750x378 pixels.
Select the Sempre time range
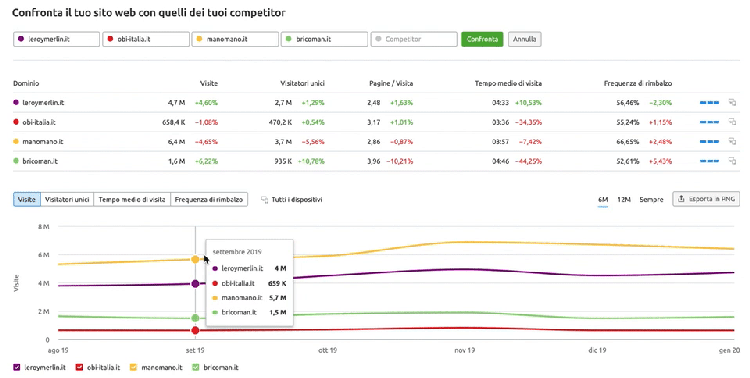pyautogui.click(x=651, y=200)
